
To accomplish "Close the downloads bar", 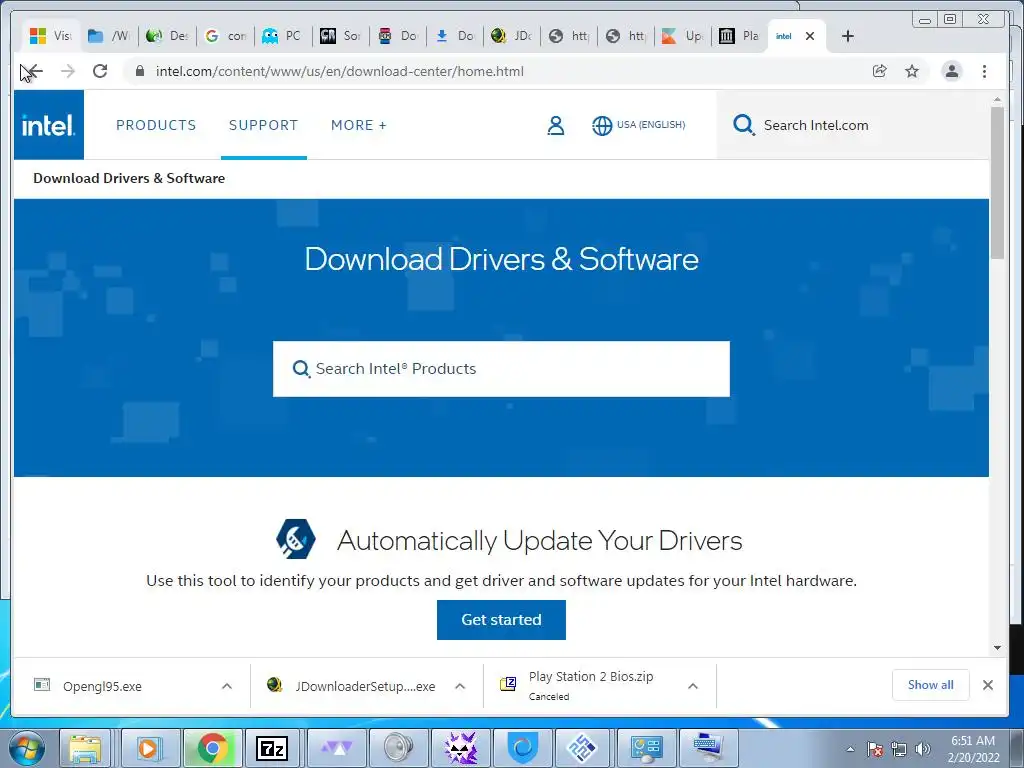I will point(987,685).
